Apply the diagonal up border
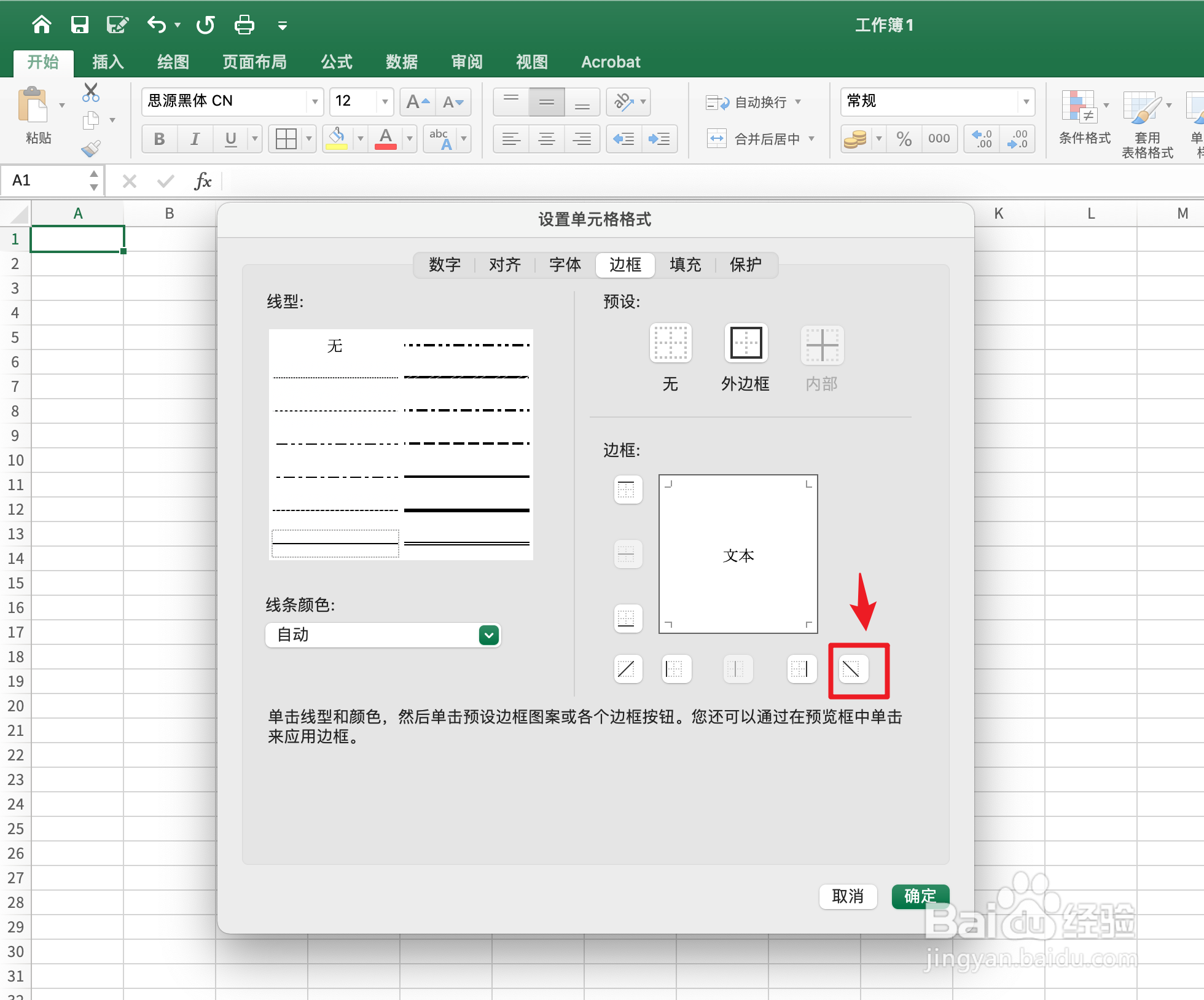Viewport: 1204px width, 1000px height. point(627,669)
